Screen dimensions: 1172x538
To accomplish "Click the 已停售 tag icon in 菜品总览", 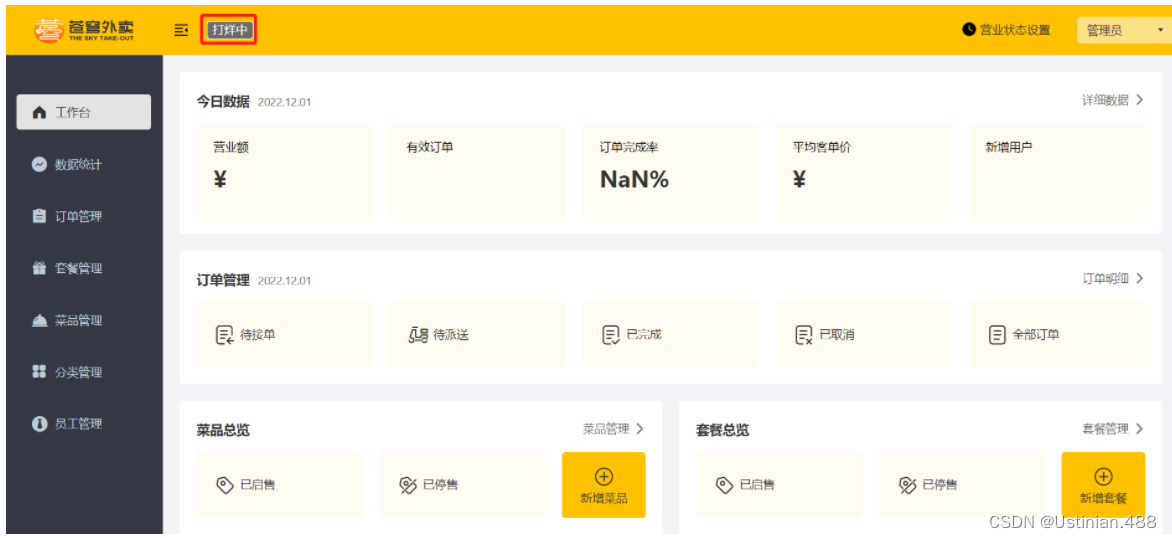I will point(407,485).
